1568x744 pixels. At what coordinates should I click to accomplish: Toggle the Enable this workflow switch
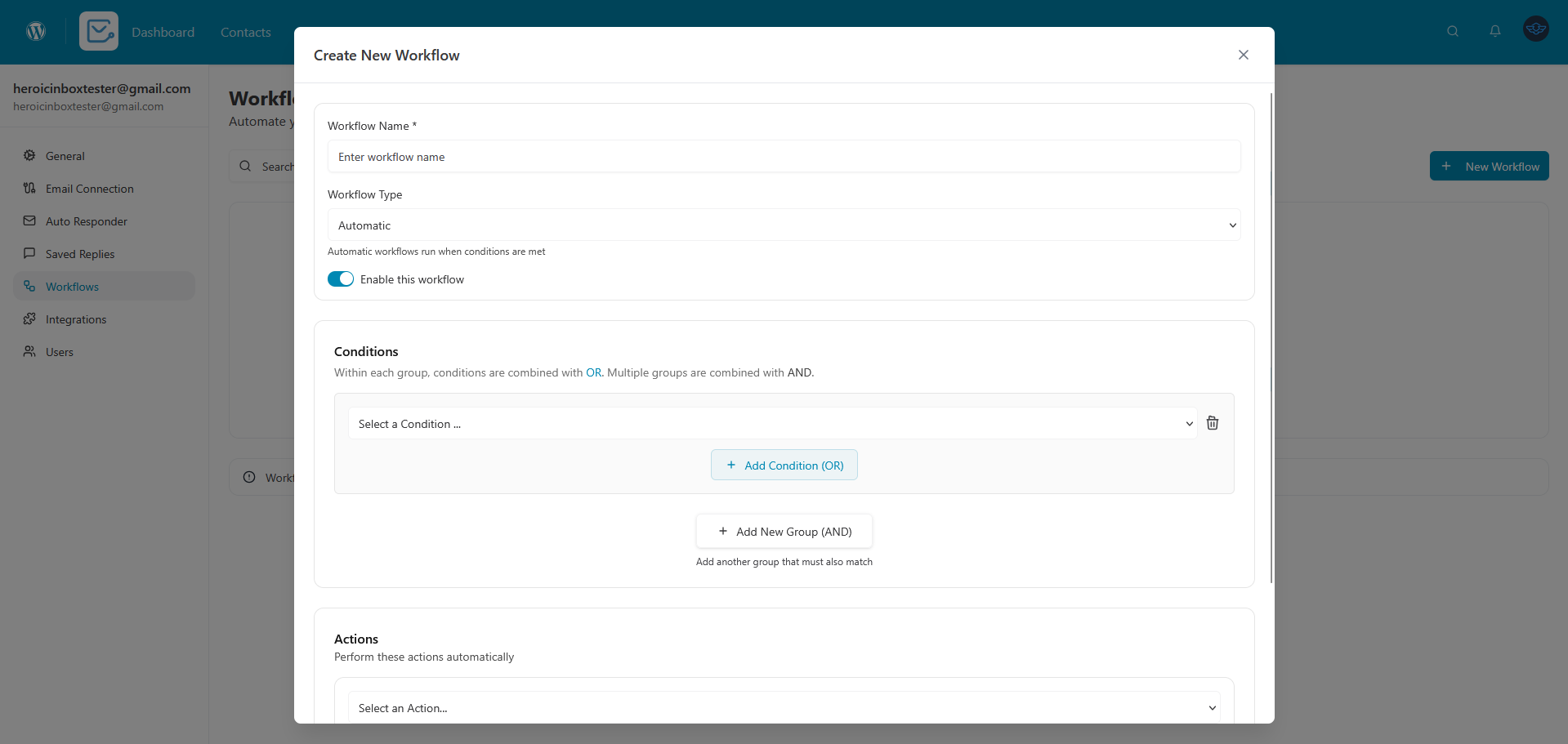[341, 279]
